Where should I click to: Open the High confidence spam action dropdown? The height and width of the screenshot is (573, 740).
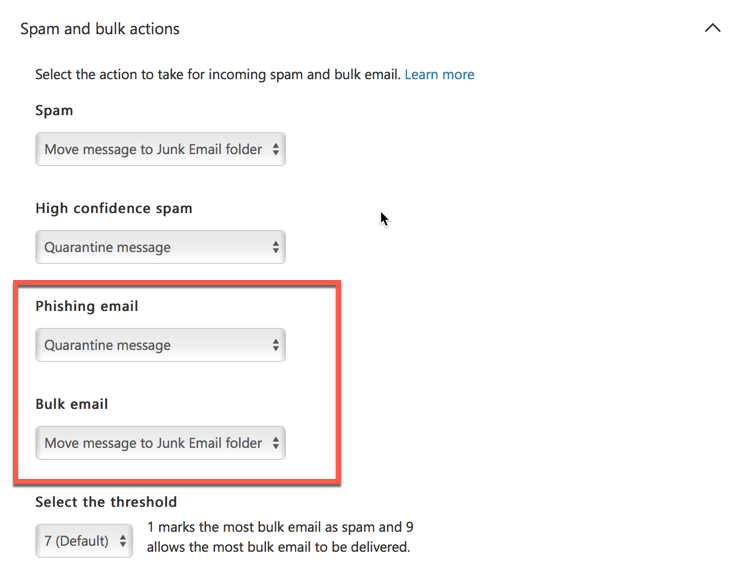pos(160,247)
